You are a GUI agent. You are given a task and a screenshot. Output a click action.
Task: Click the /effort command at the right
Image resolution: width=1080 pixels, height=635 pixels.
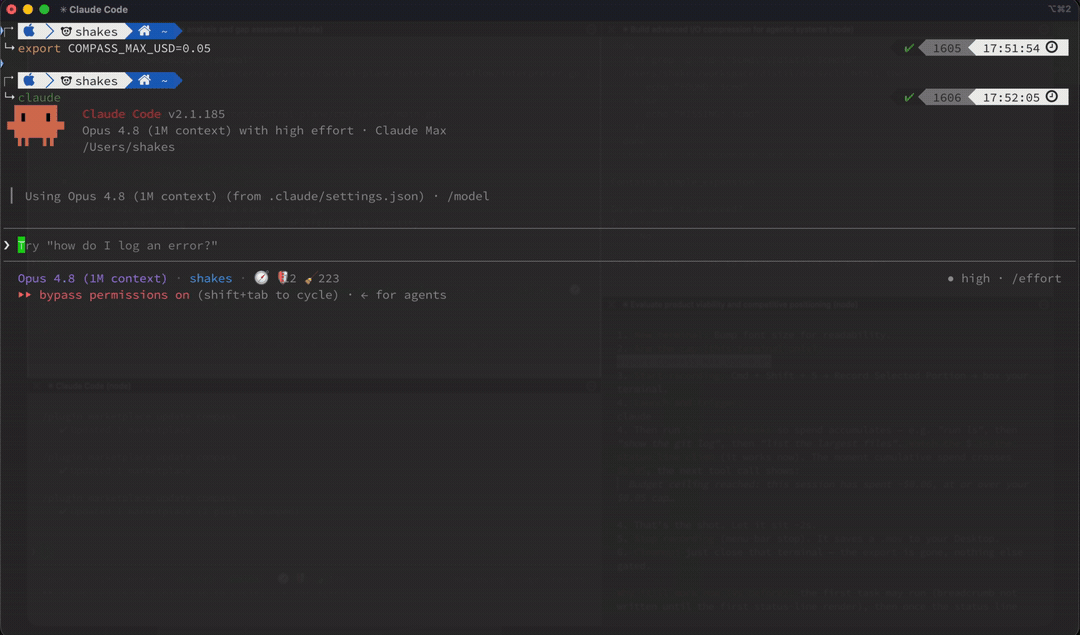tap(1036, 278)
